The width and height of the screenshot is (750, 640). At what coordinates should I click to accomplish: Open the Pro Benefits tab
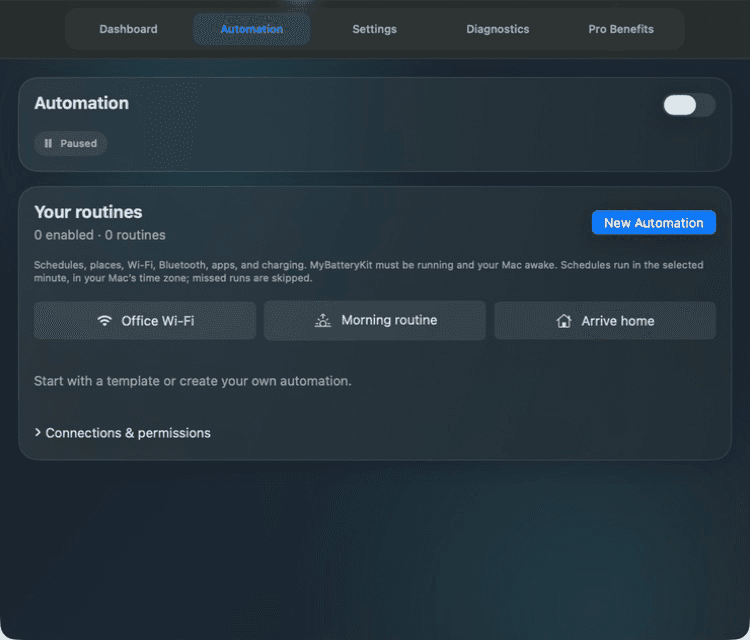coord(621,29)
